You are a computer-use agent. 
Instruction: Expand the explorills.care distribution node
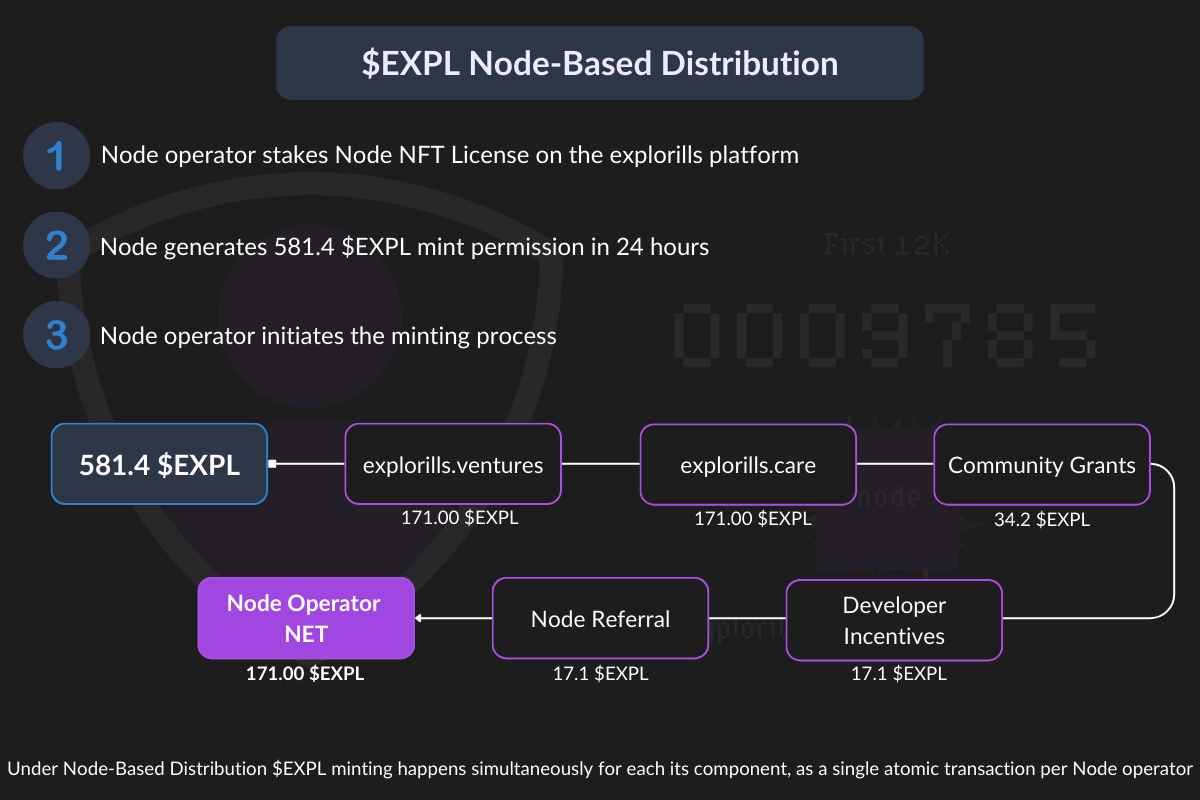coord(748,464)
